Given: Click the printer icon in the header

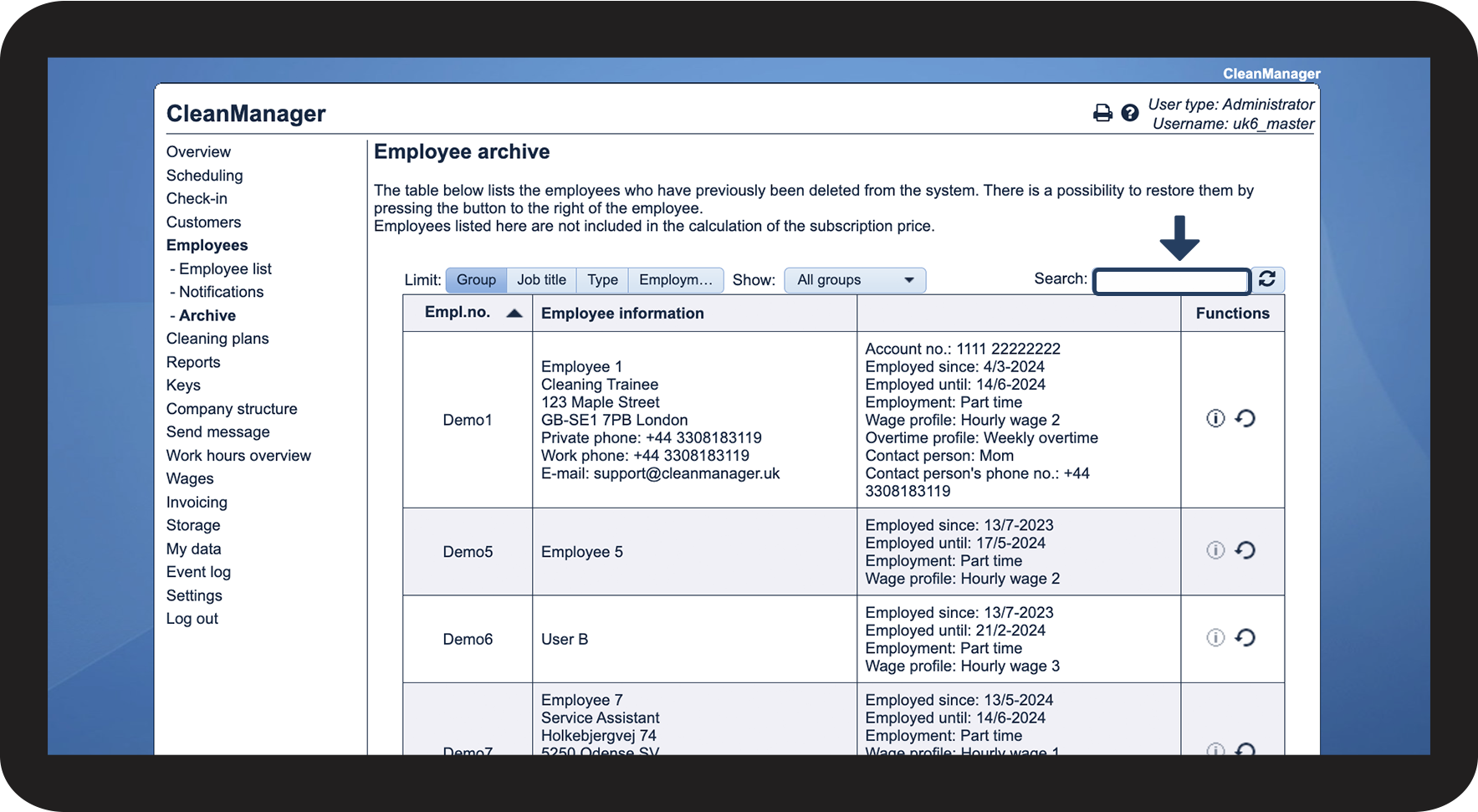Looking at the screenshot, I should coord(1102,113).
